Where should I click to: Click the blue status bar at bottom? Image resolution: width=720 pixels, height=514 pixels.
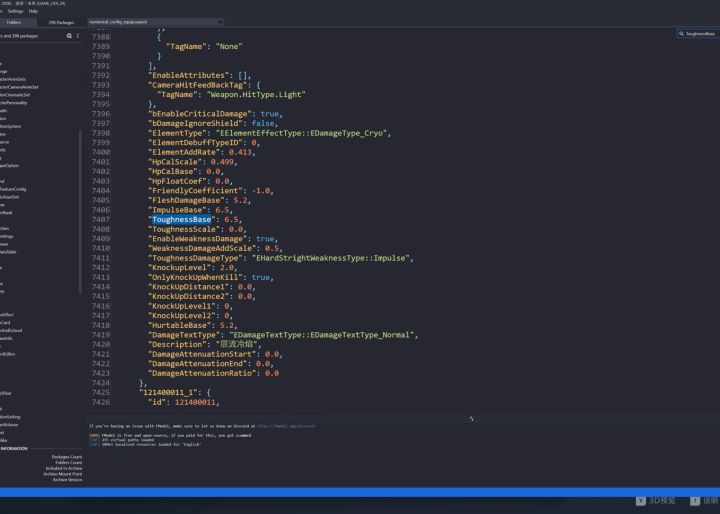pyautogui.click(x=360, y=491)
